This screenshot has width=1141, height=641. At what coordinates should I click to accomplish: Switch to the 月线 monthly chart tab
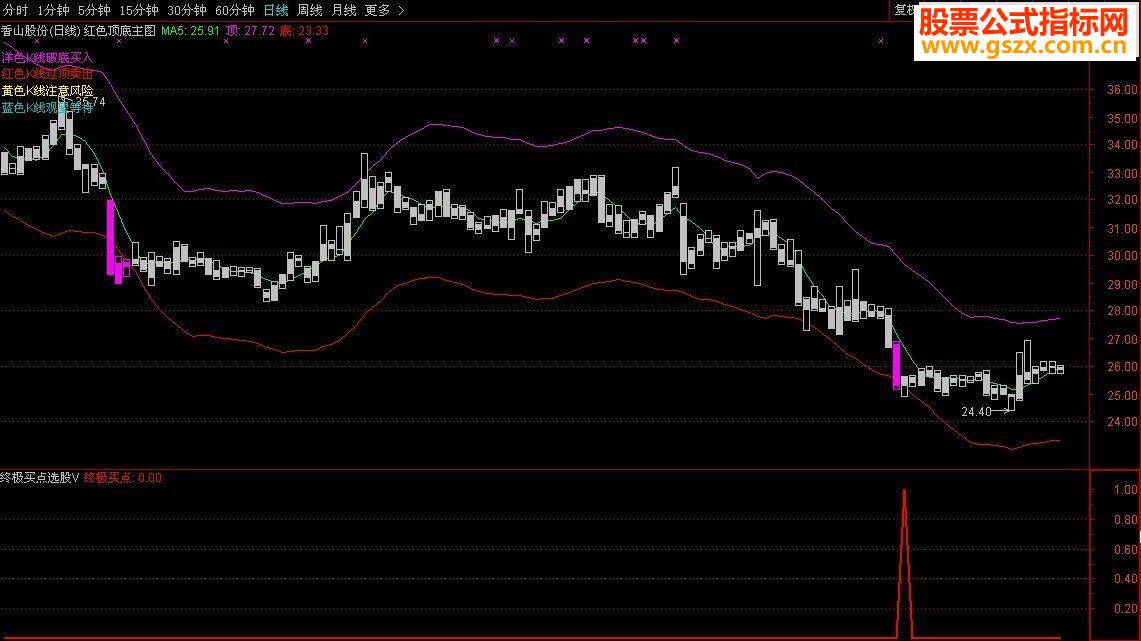coord(343,10)
